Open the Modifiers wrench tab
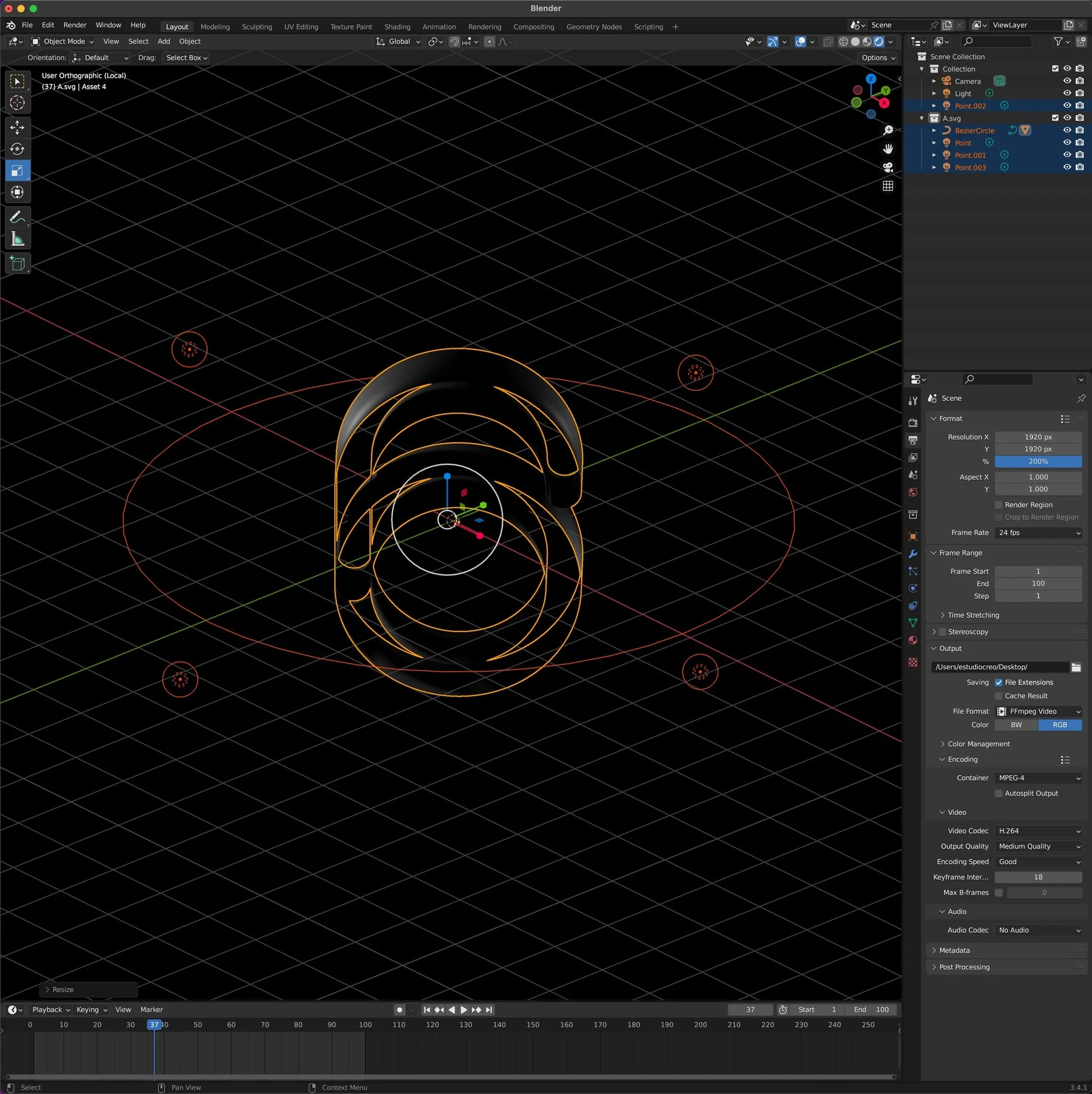 [x=913, y=554]
